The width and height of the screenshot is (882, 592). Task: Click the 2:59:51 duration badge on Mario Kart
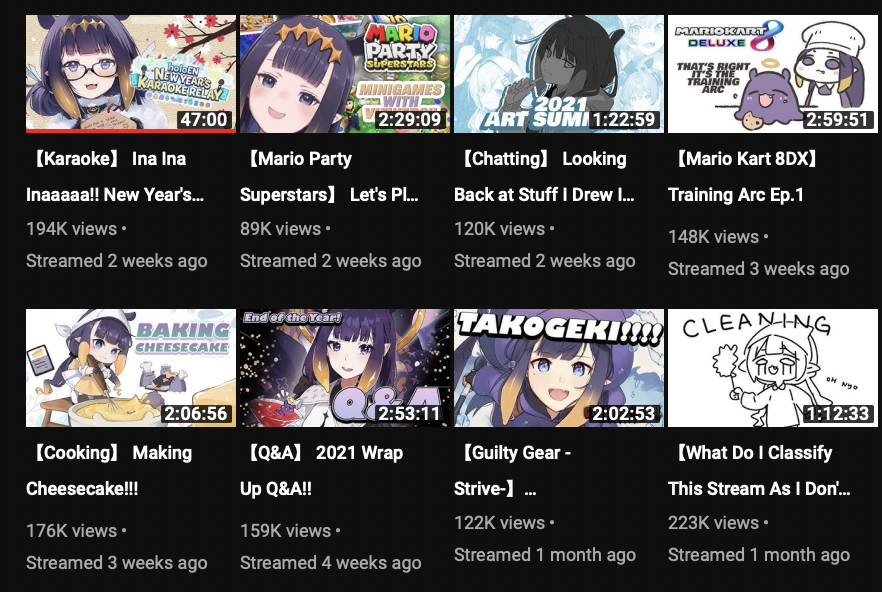[x=837, y=120]
